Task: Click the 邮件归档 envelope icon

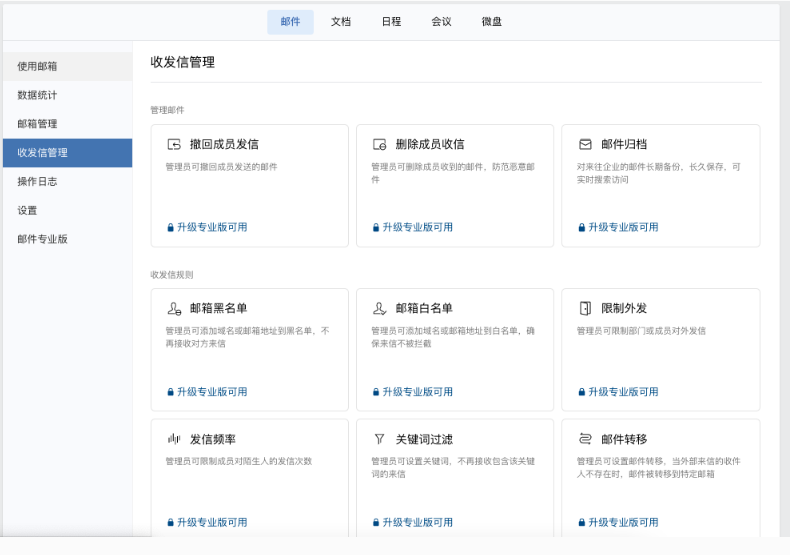Action: tap(585, 144)
